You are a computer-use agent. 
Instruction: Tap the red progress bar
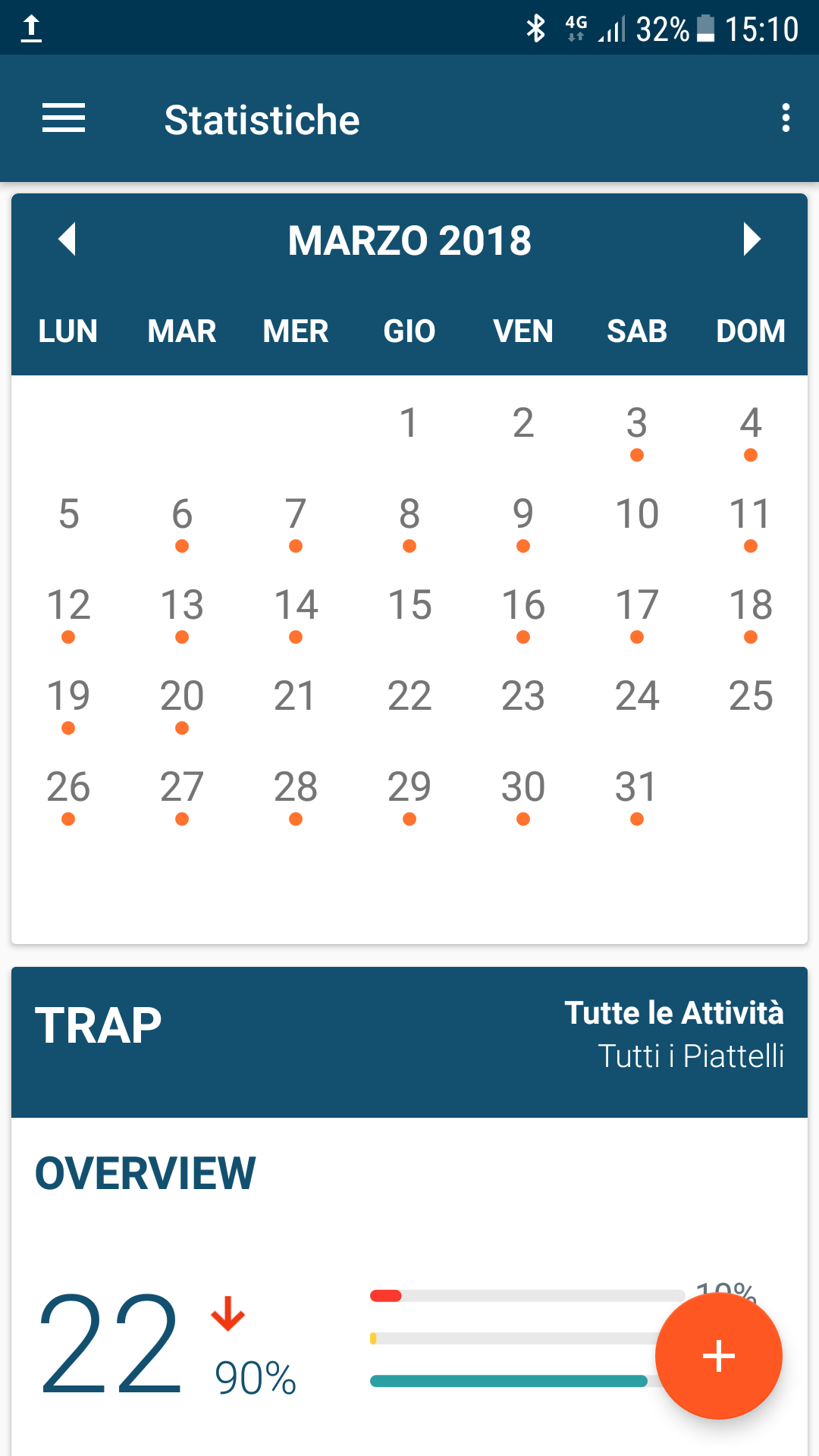point(386,1295)
